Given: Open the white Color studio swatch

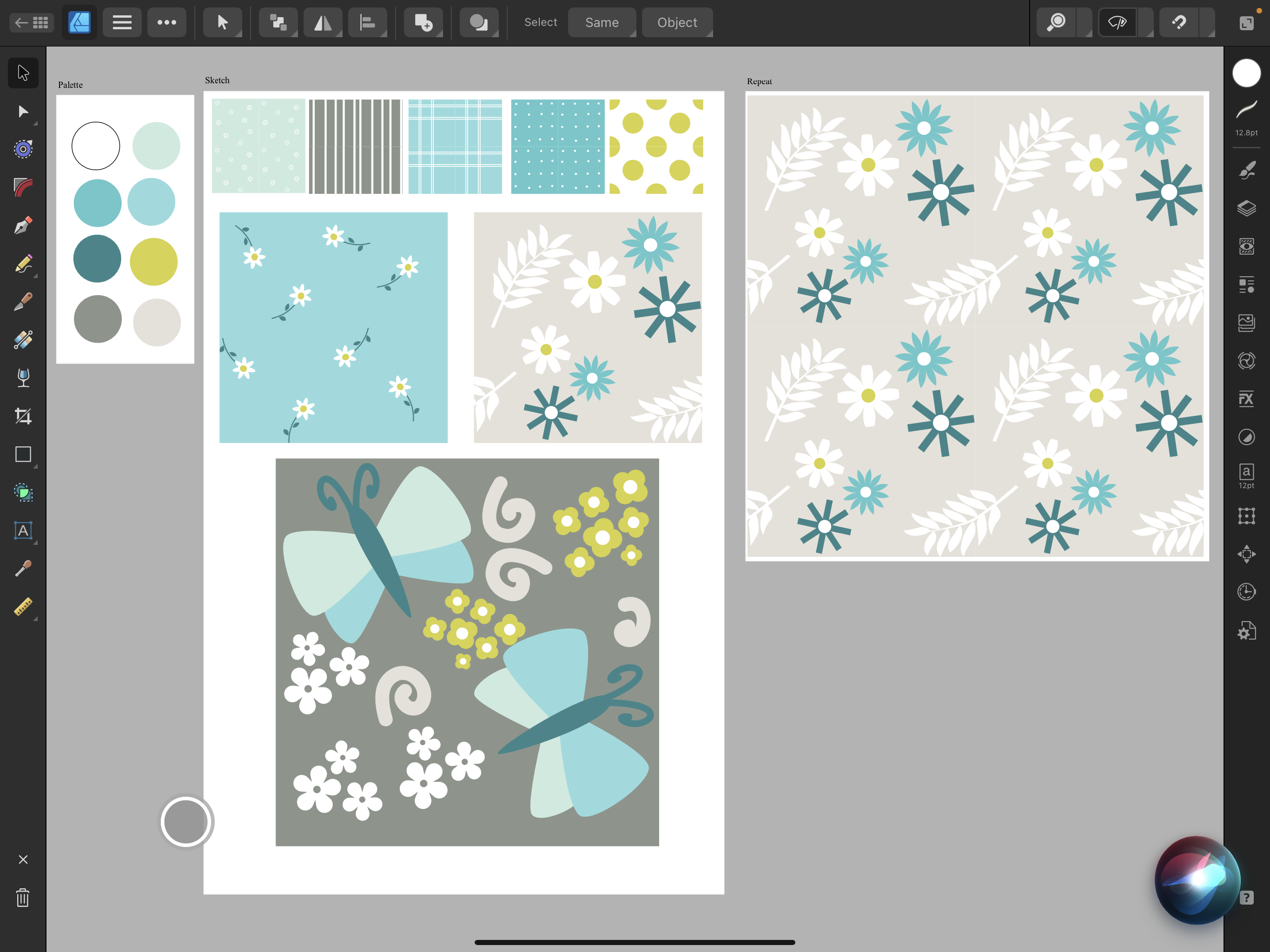Looking at the screenshot, I should pyautogui.click(x=1246, y=73).
